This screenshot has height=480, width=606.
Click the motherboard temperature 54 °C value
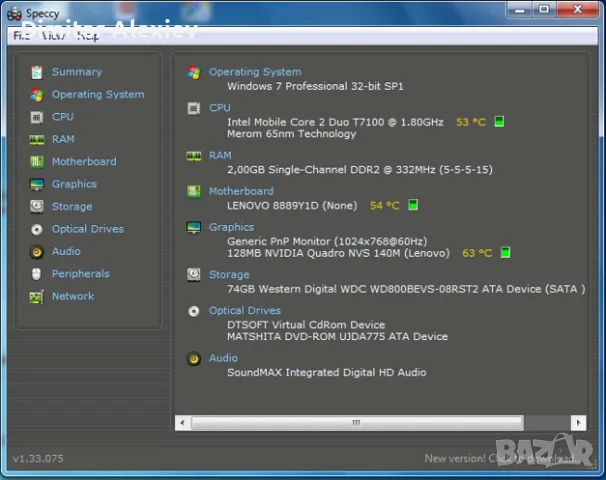pos(384,206)
